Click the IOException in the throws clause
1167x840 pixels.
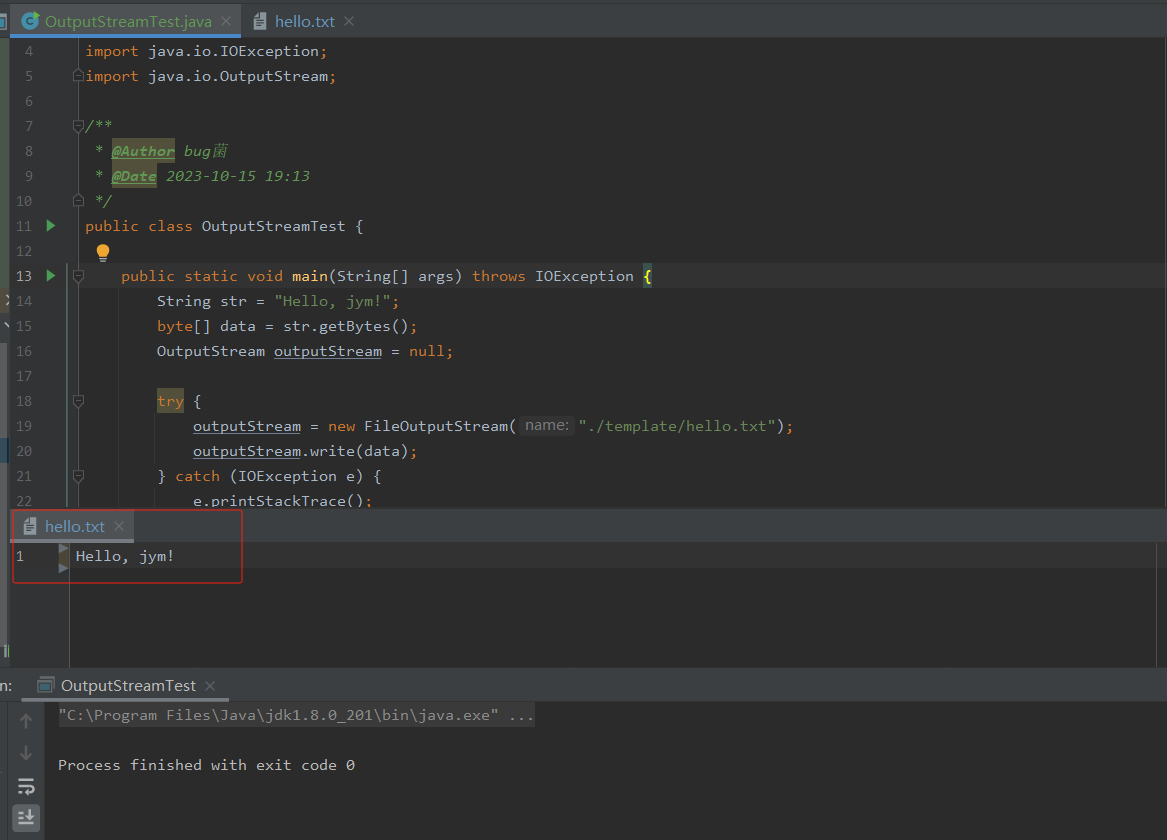pos(584,276)
